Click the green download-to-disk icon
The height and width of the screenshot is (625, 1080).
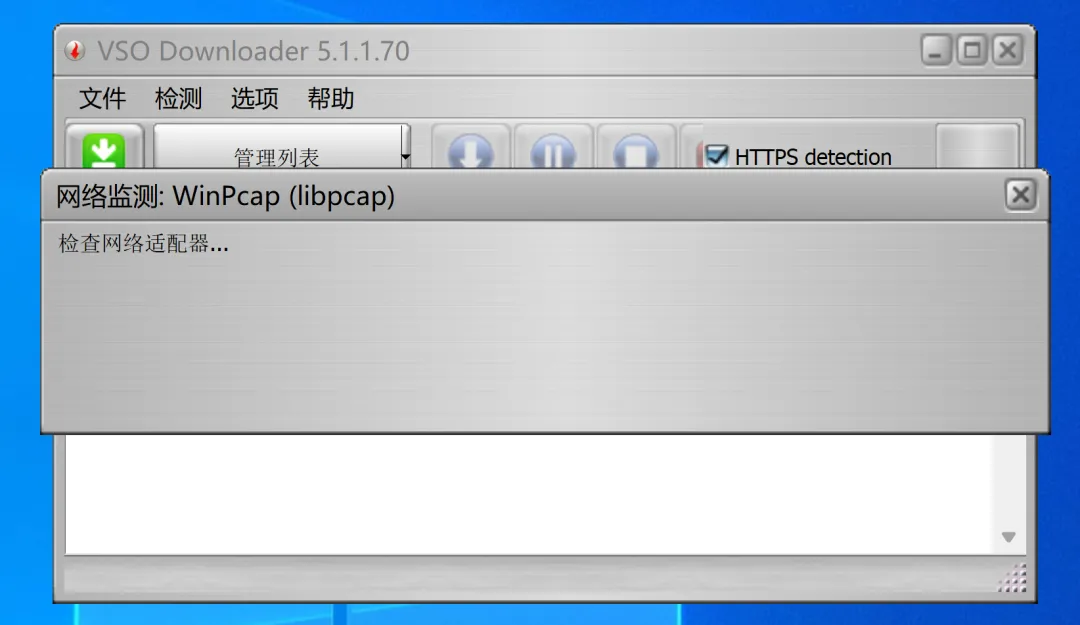[x=104, y=151]
